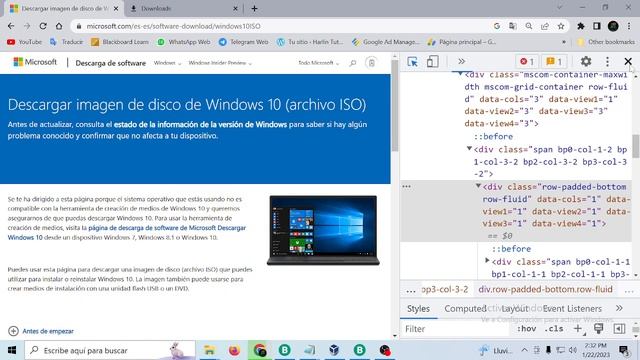Switch to Computed tab in DevTools
This screenshot has width=640, height=360.
tap(465, 309)
